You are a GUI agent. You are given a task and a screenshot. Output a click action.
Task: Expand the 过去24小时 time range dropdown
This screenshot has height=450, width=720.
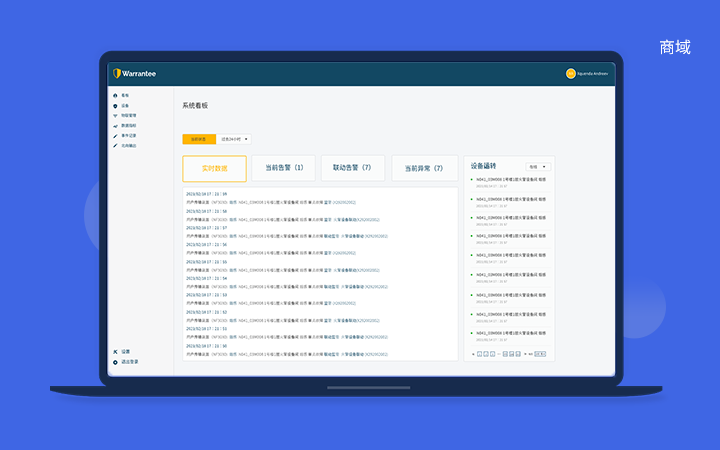235,139
